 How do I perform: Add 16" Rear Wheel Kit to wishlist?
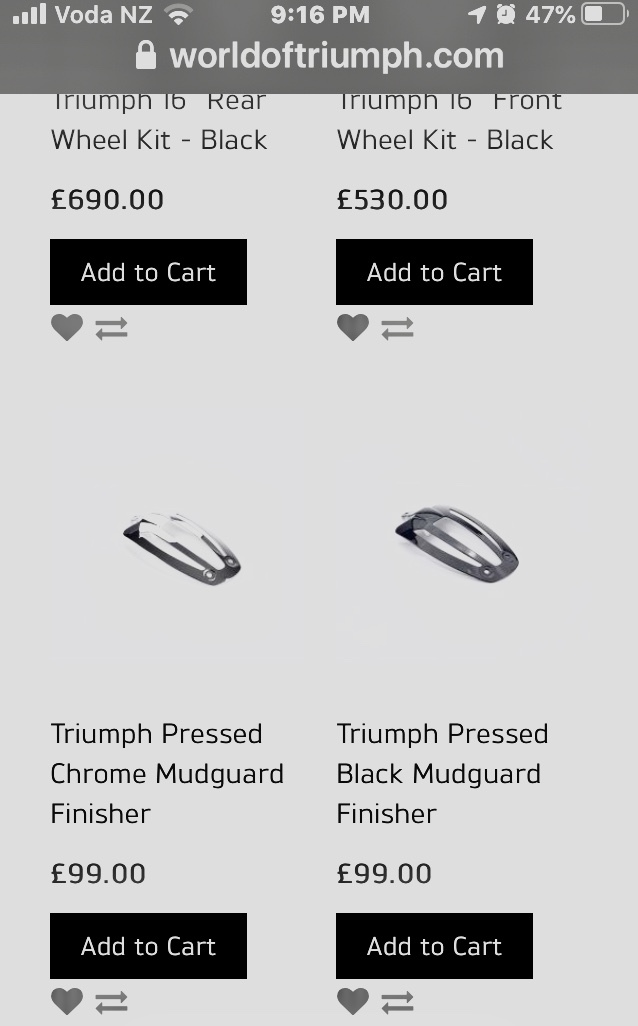pyautogui.click(x=67, y=327)
